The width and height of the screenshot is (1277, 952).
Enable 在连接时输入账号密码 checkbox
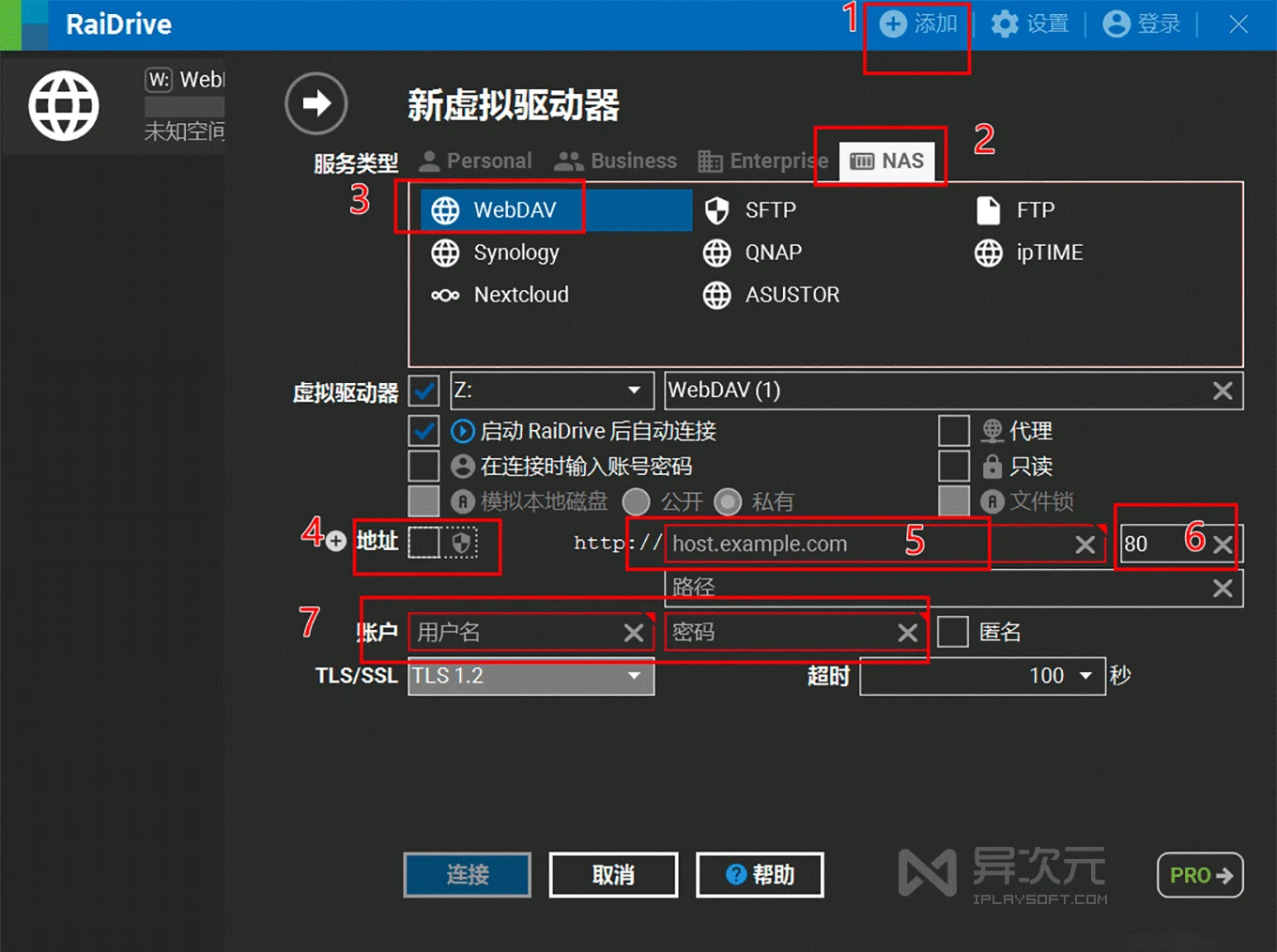tap(424, 466)
